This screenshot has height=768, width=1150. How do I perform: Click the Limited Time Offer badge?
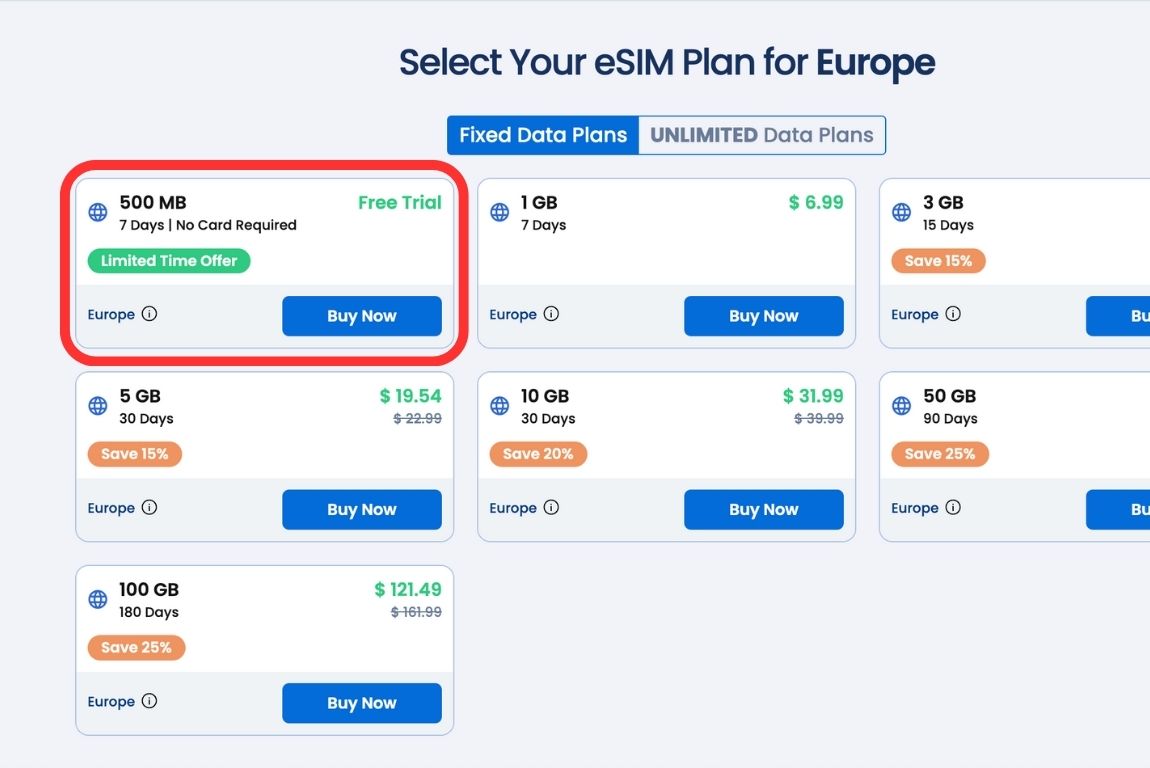point(168,261)
